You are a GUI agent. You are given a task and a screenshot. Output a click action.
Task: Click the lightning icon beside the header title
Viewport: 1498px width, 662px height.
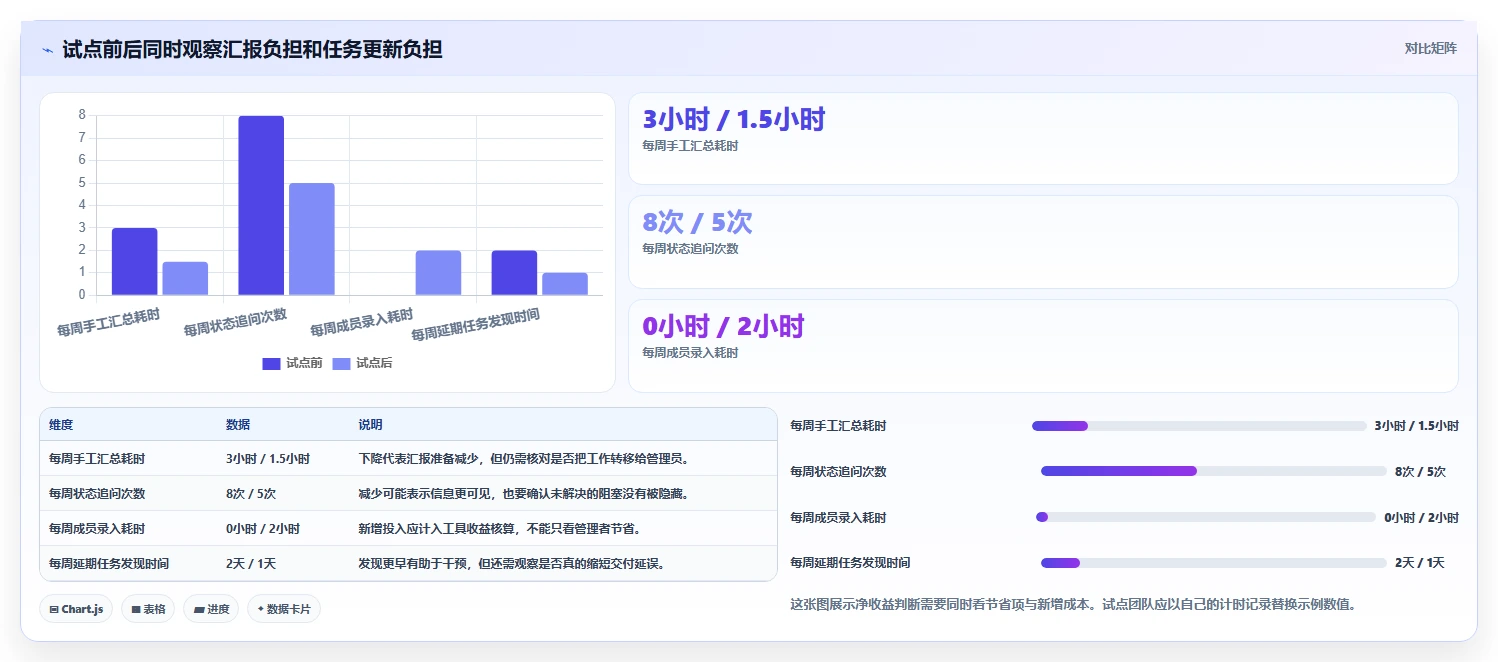(47, 49)
